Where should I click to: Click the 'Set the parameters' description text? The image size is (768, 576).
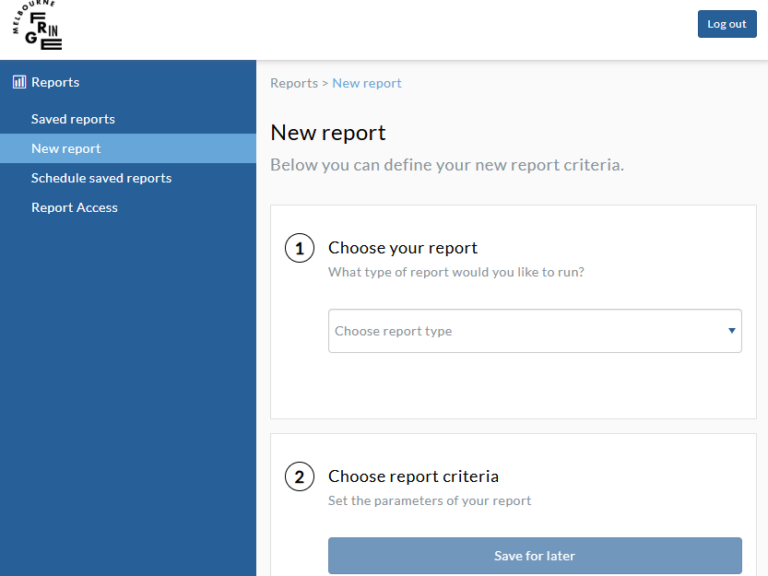pos(429,501)
